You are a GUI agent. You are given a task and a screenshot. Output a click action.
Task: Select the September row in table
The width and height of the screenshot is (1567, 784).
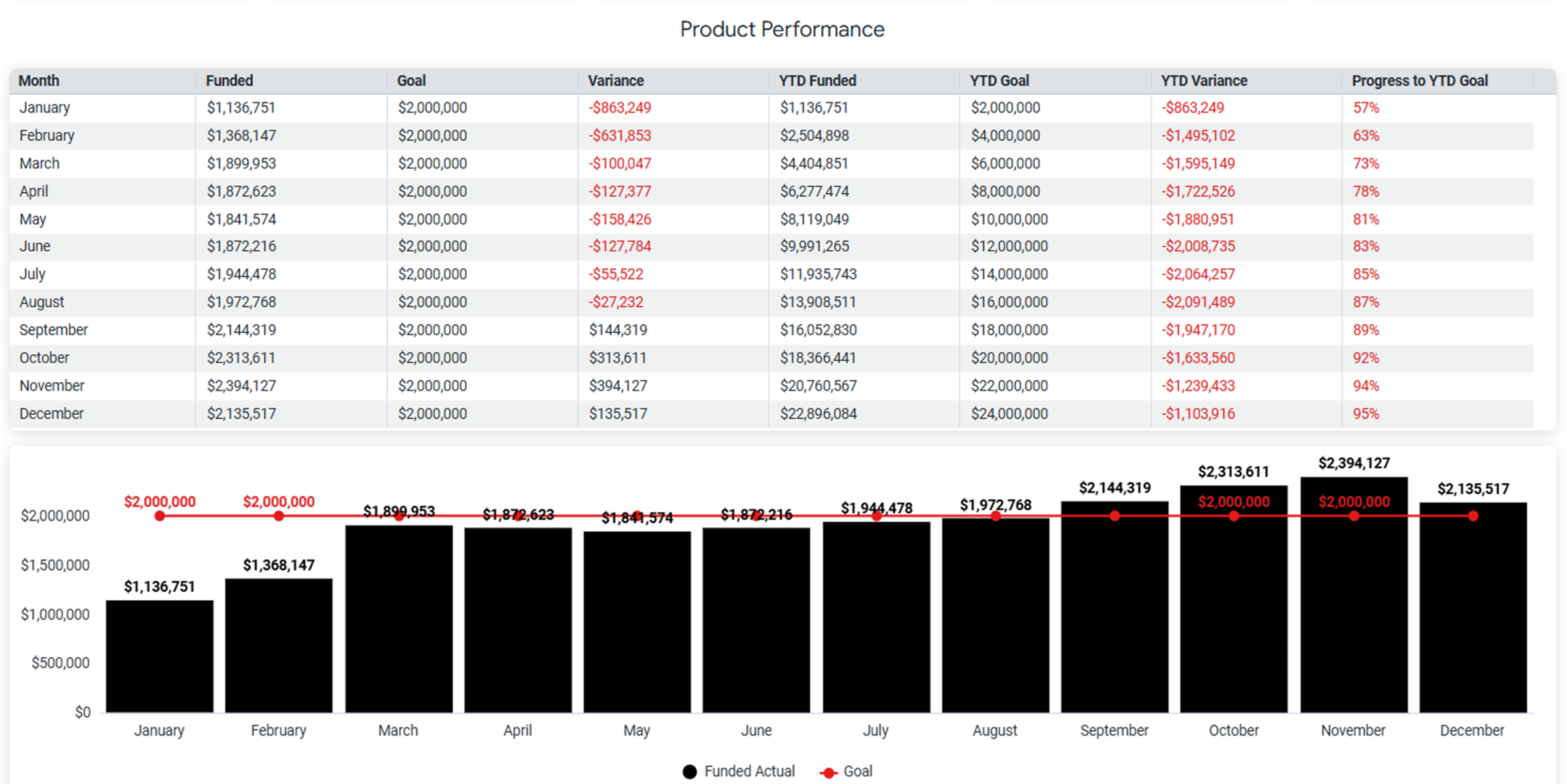pos(54,330)
